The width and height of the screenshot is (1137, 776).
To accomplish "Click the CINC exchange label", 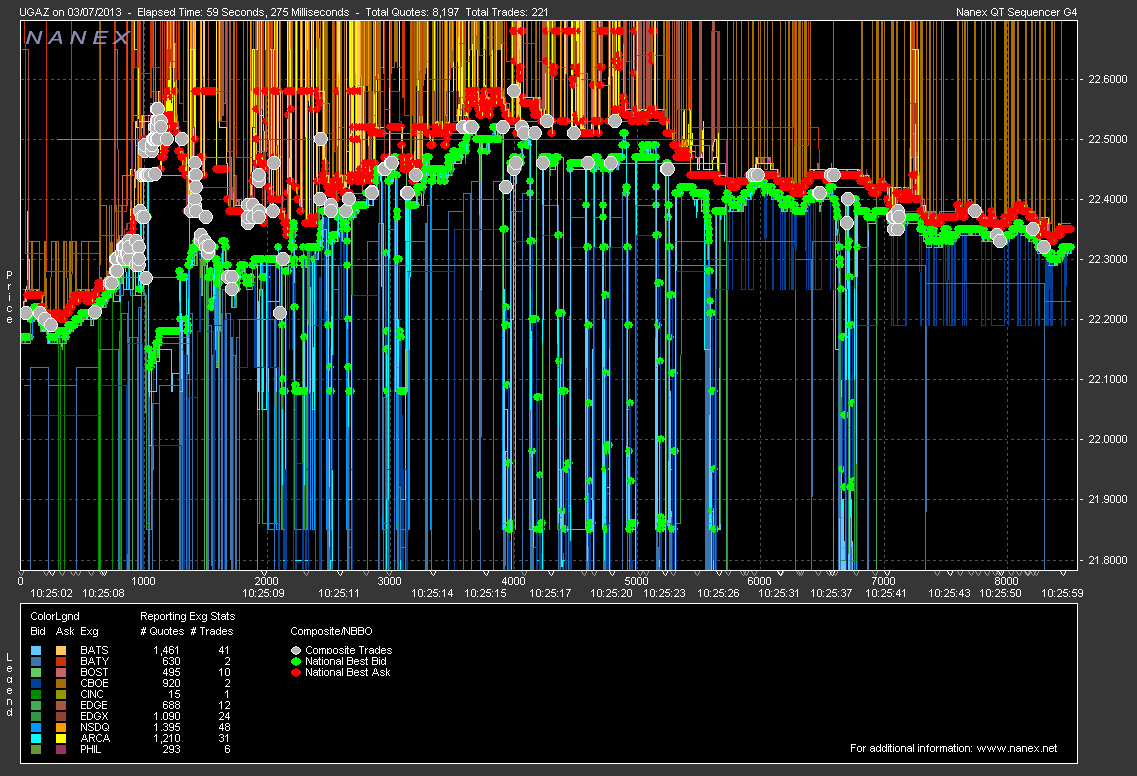I will tap(92, 694).
